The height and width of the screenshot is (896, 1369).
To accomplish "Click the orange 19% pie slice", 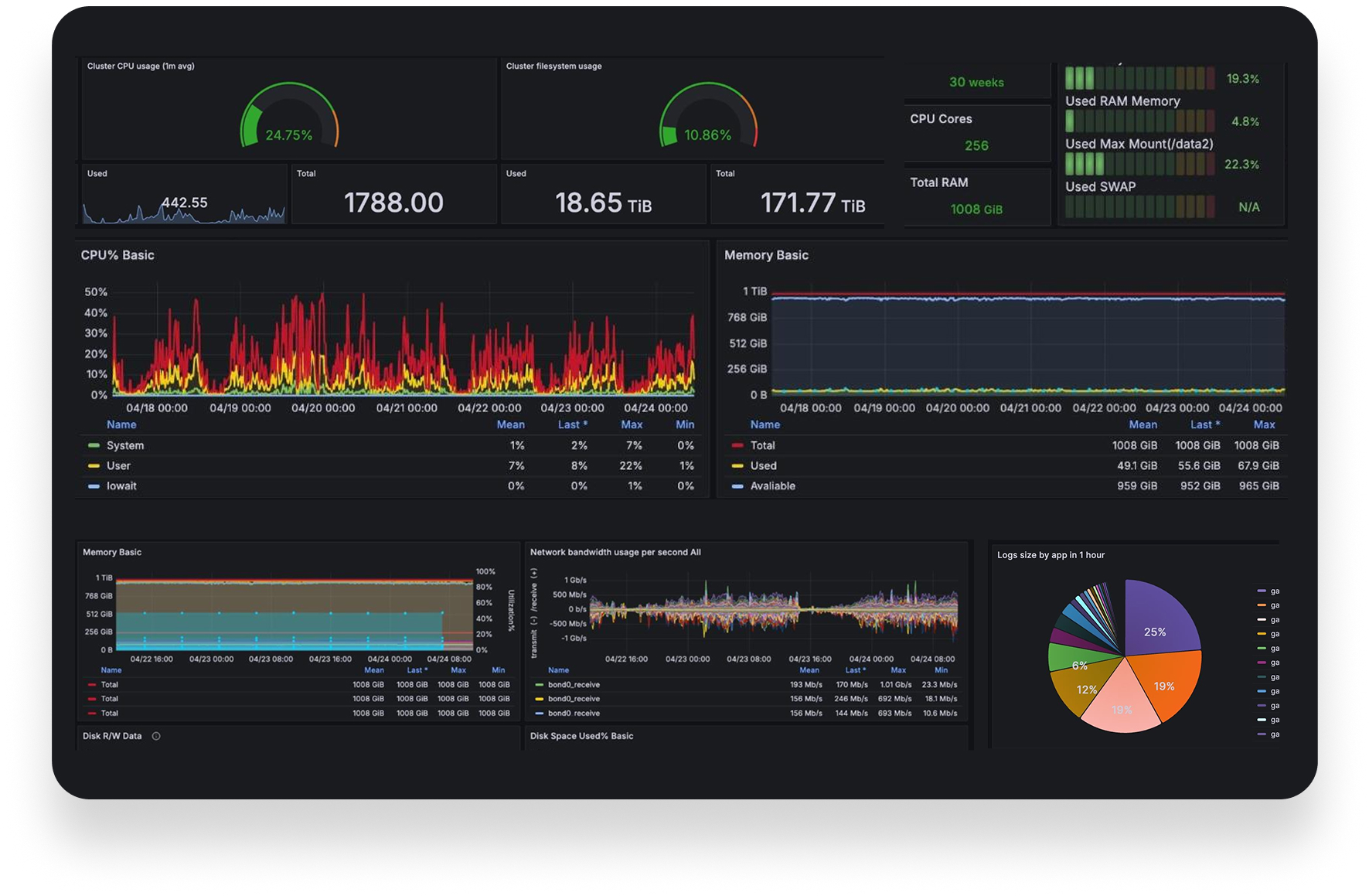I will coord(1166,684).
